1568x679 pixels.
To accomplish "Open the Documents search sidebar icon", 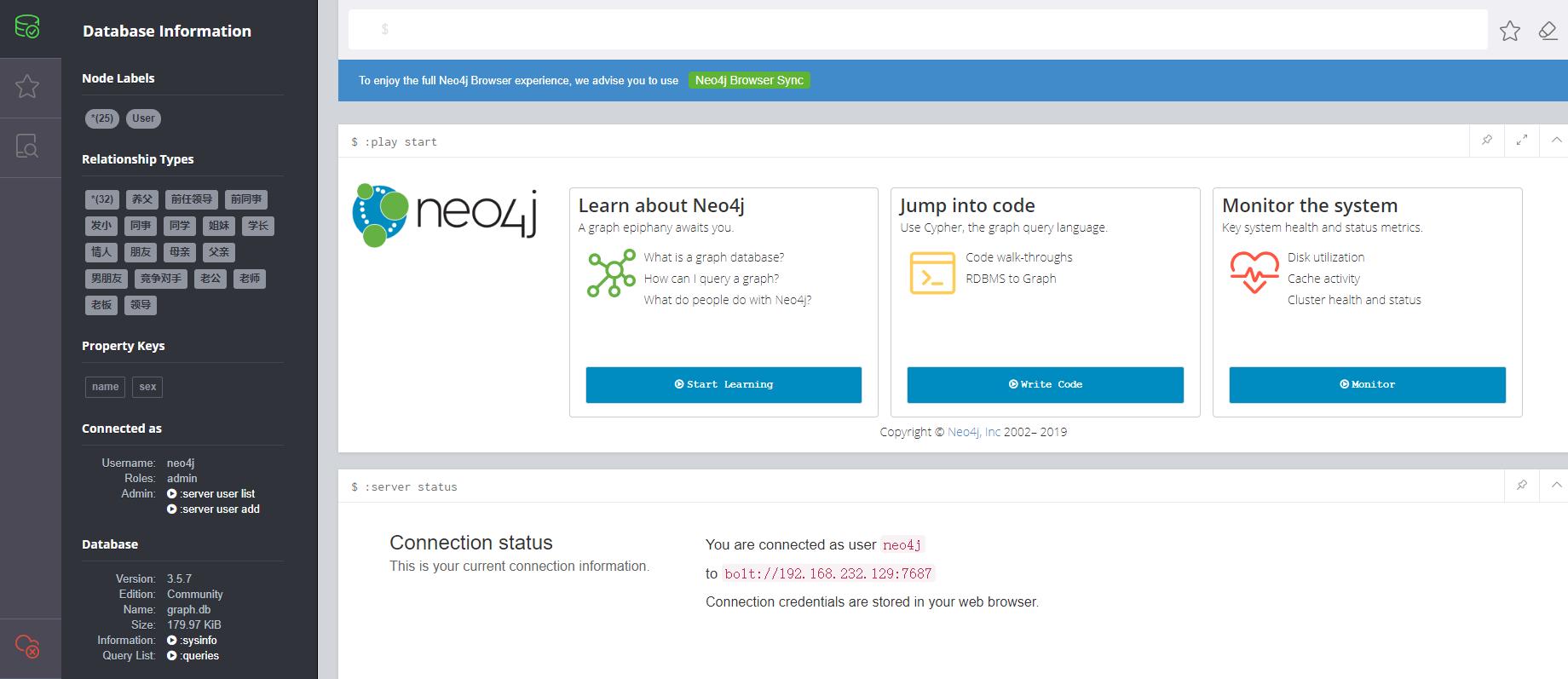I will [27, 146].
